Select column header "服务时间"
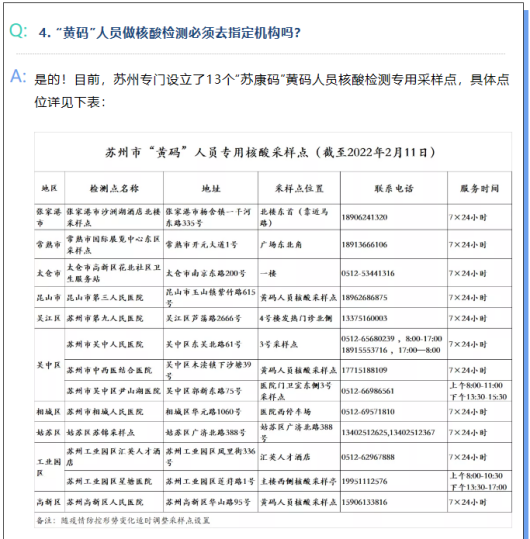This screenshot has height=539, width=530. click(479, 188)
